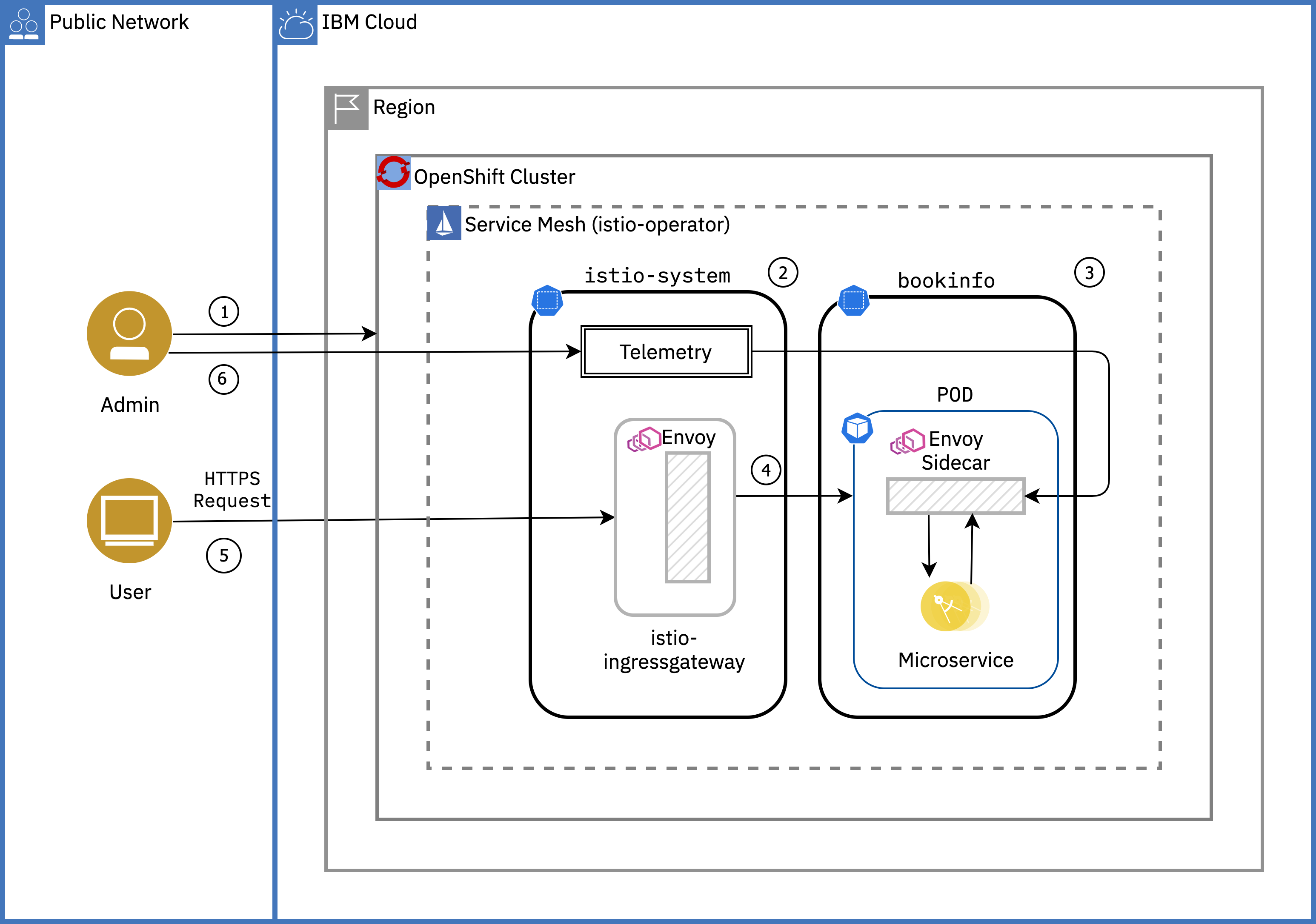The image size is (1316, 924).
Task: Select step marker 1 near Admin
Action: [x=223, y=312]
